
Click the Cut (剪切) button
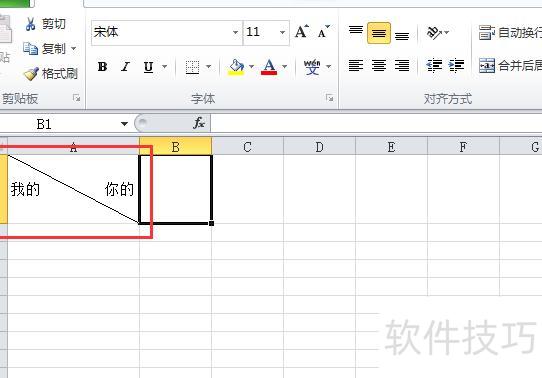click(45, 24)
